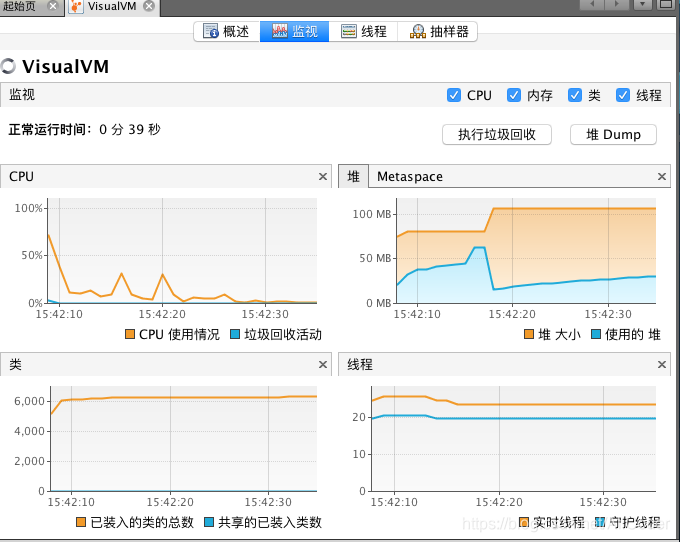Image resolution: width=680 pixels, height=542 pixels.
Task: Click the loaded classes chart area
Action: point(183,439)
